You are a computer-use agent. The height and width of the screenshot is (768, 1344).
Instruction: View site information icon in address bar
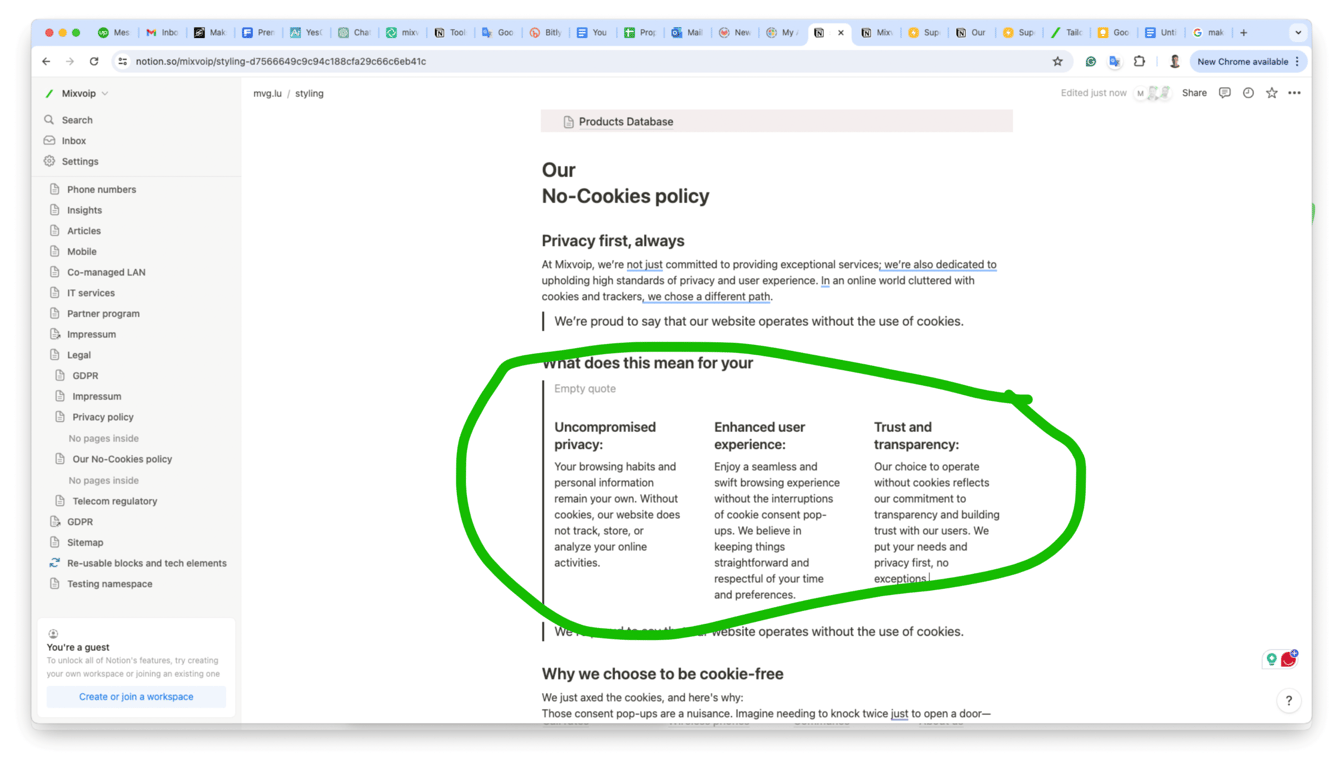[x=123, y=61]
